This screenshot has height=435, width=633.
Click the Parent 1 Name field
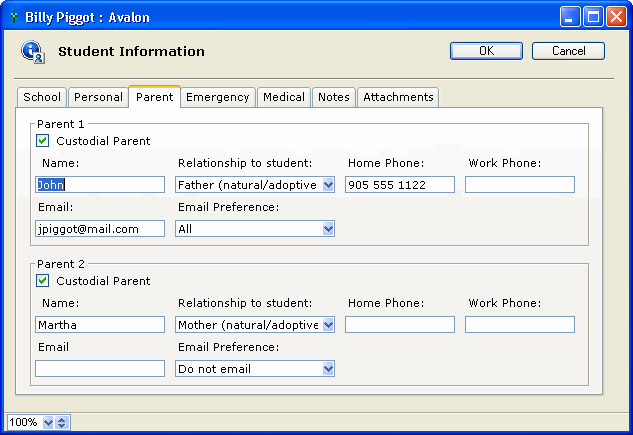tap(100, 185)
